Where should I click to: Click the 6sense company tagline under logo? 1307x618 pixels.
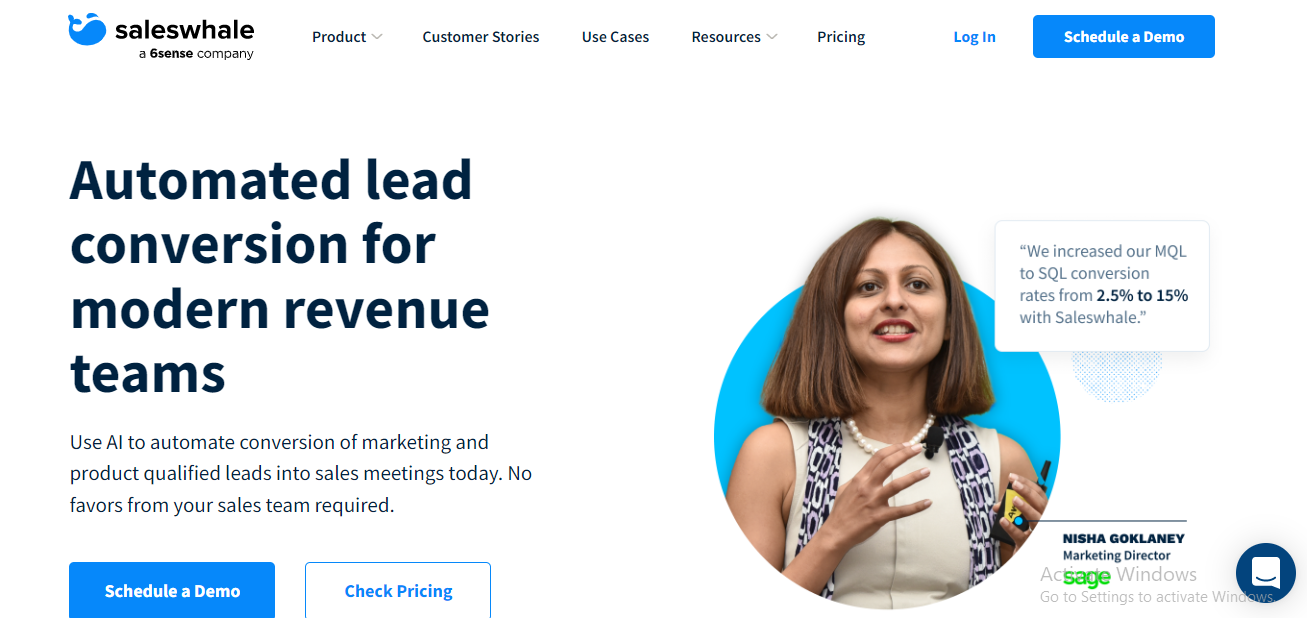(196, 54)
